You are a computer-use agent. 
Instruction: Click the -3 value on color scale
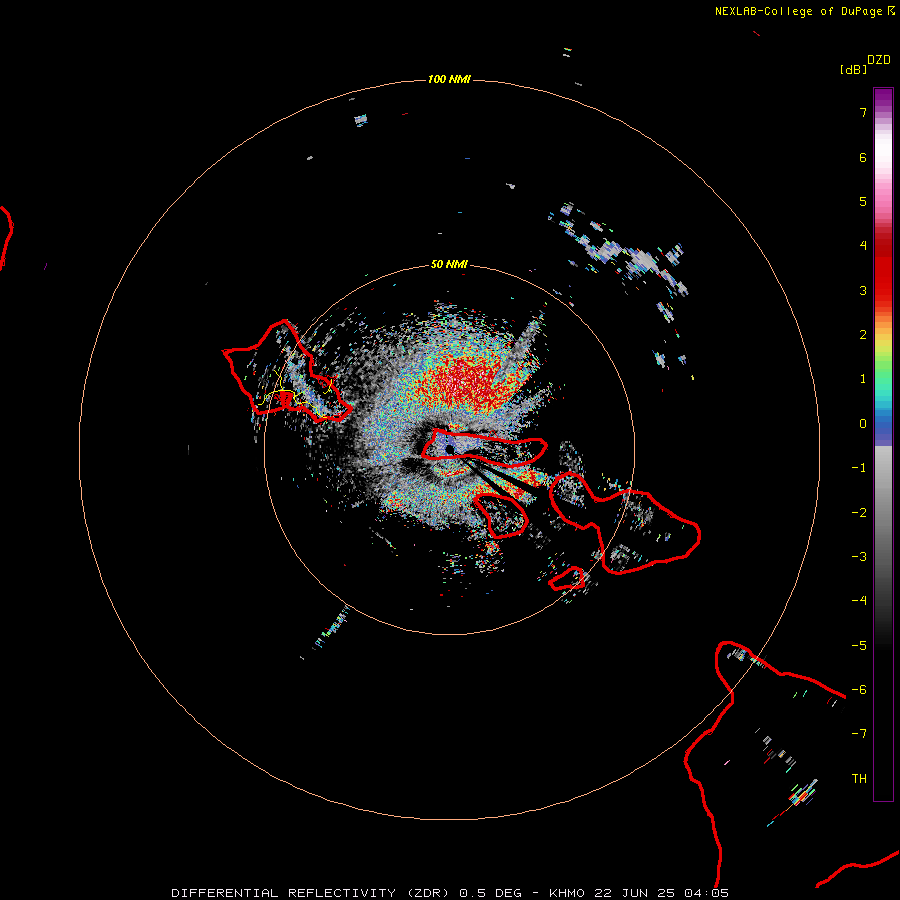[x=859, y=557]
